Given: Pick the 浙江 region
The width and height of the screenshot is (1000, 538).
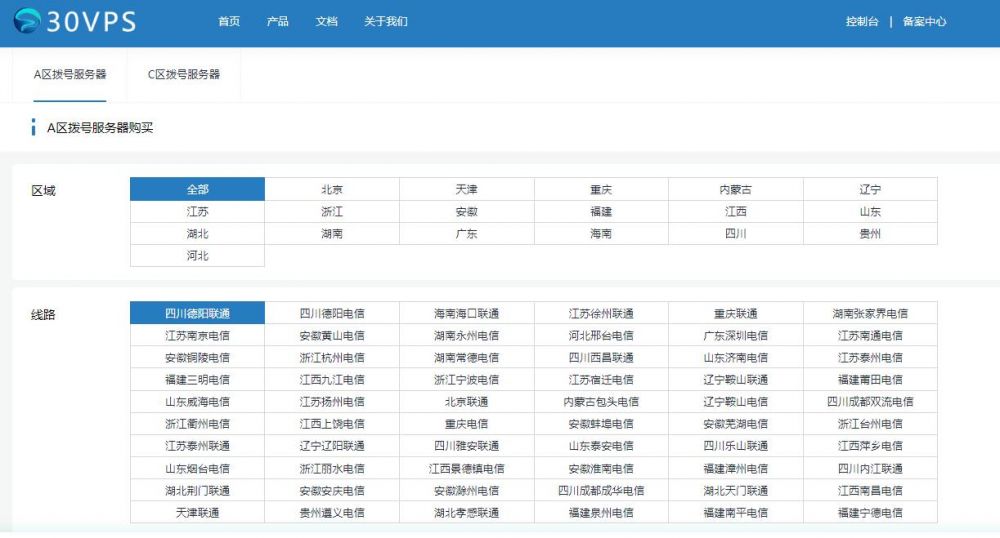Looking at the screenshot, I should click(332, 212).
